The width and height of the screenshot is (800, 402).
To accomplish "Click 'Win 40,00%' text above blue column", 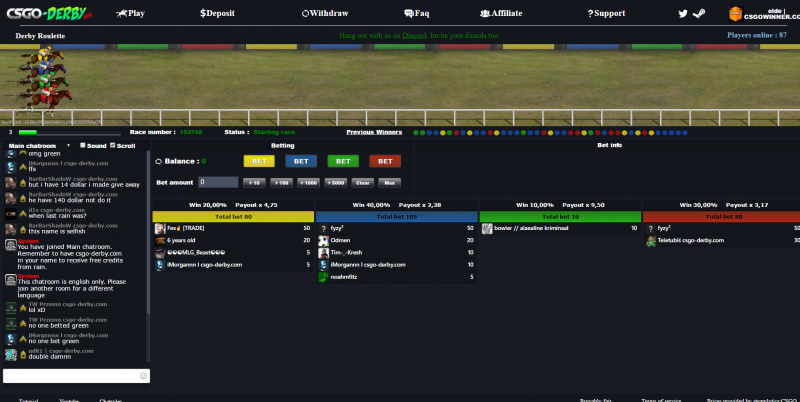I will [x=371, y=205].
